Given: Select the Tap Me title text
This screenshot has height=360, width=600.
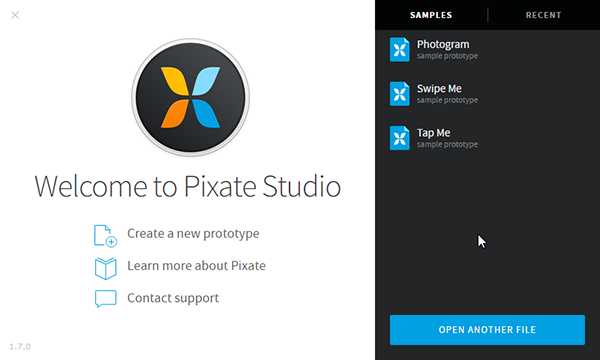Looking at the screenshot, I should pos(434,133).
